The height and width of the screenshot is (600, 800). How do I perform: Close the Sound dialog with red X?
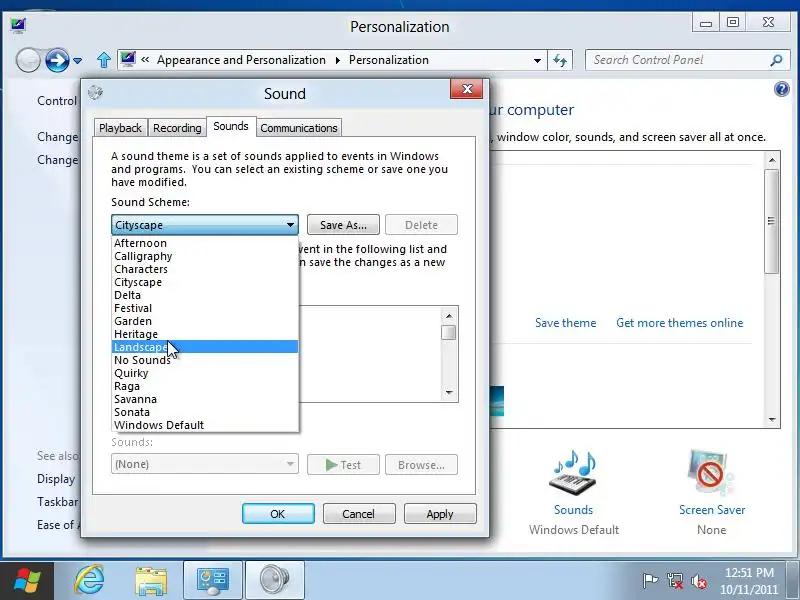click(x=466, y=89)
